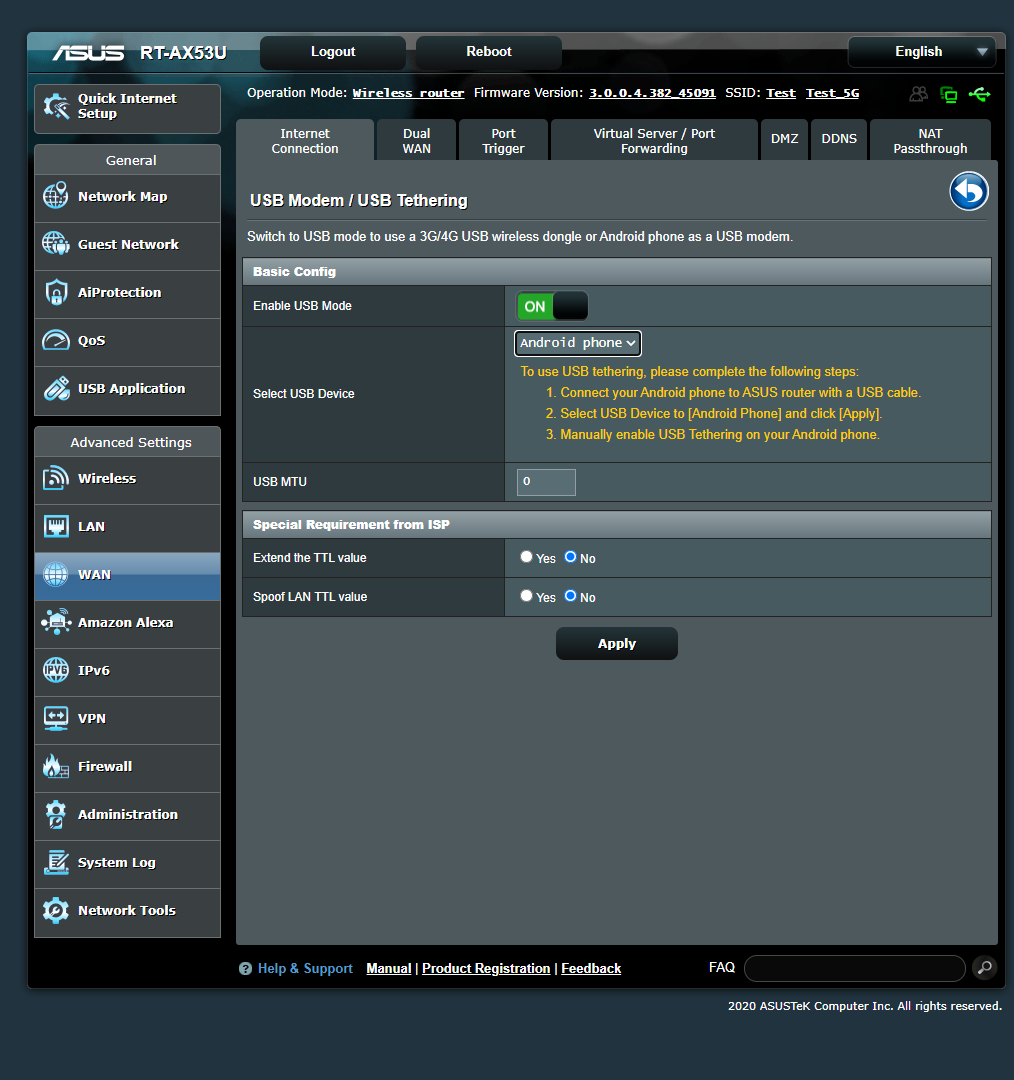Screen dimensions: 1014x1080
Task: Click the LAN port icon
Action: [56, 526]
